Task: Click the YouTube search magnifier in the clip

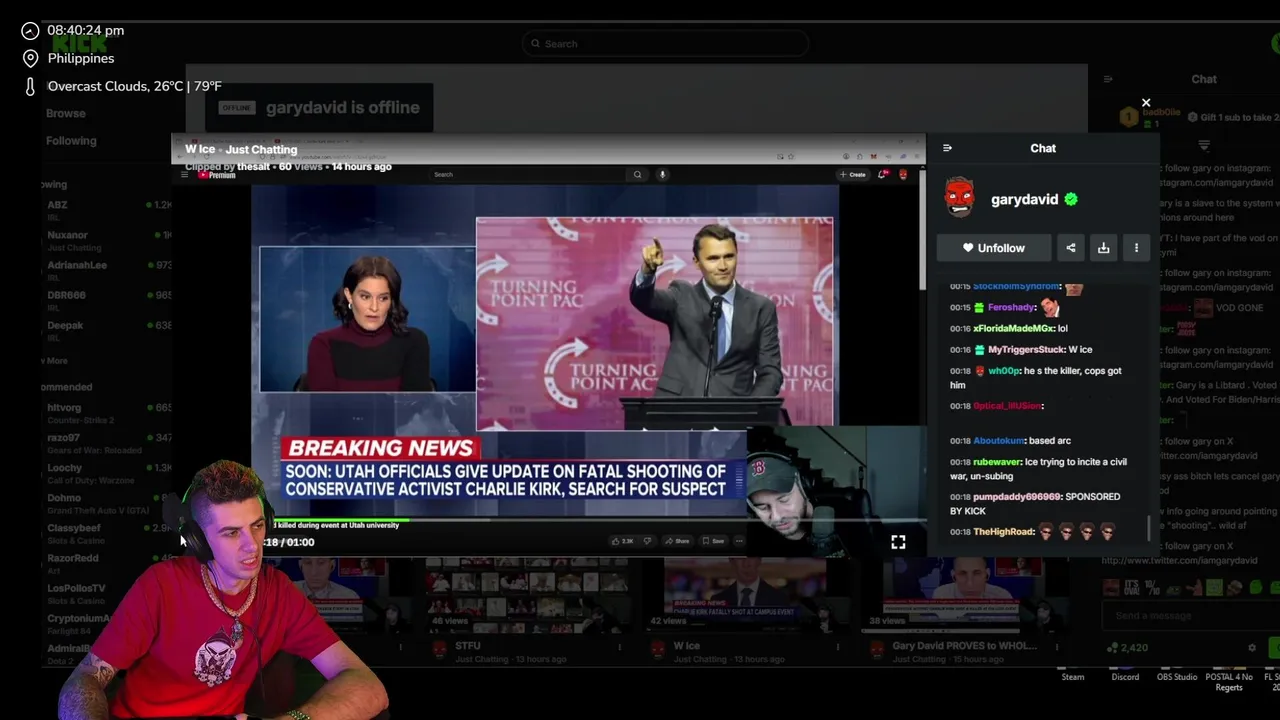Action: tap(637, 174)
